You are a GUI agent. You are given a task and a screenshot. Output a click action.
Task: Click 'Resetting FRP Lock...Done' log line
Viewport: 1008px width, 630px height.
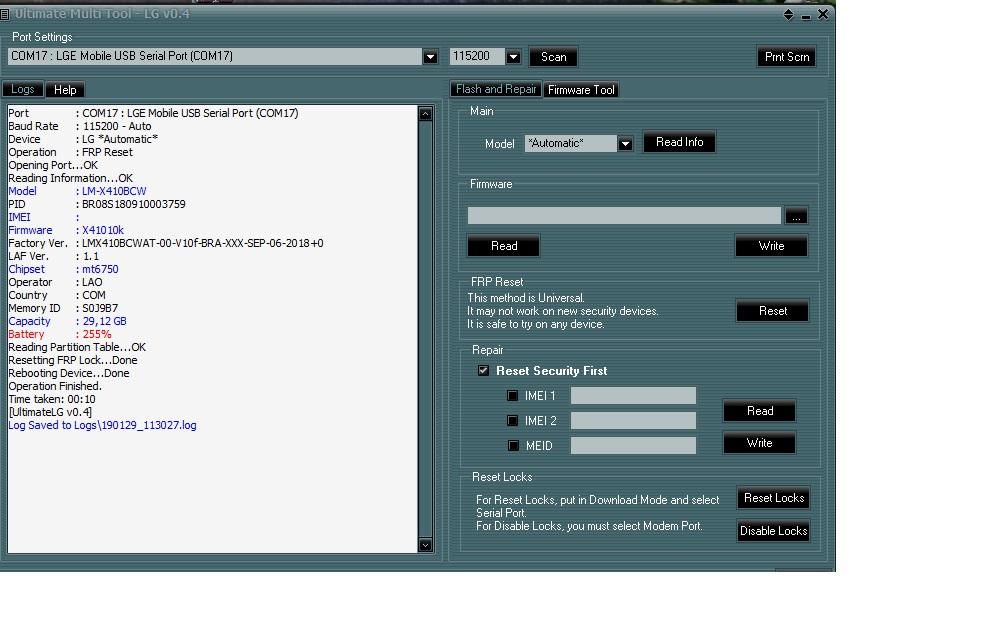[73, 361]
